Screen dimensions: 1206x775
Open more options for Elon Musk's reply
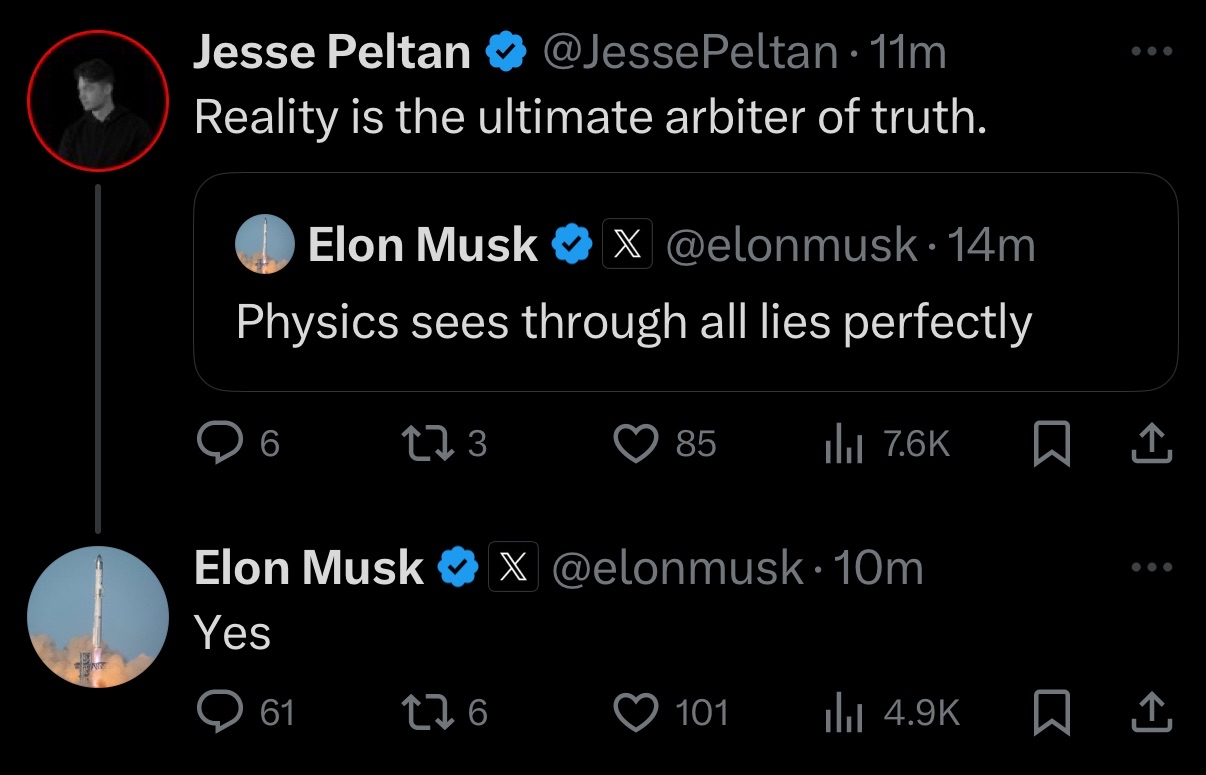[1149, 567]
